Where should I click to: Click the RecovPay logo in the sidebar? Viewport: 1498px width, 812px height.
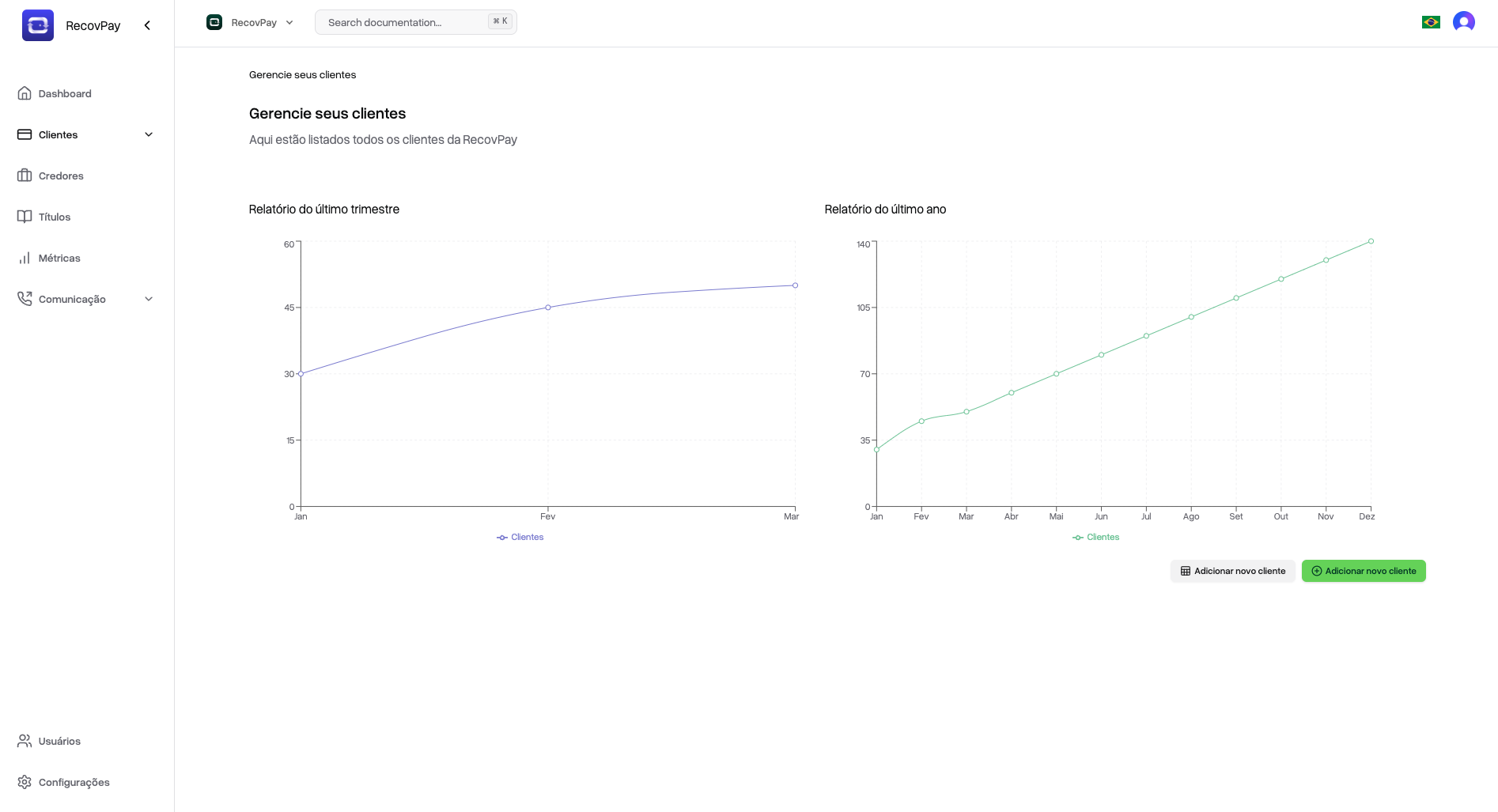[x=37, y=25]
